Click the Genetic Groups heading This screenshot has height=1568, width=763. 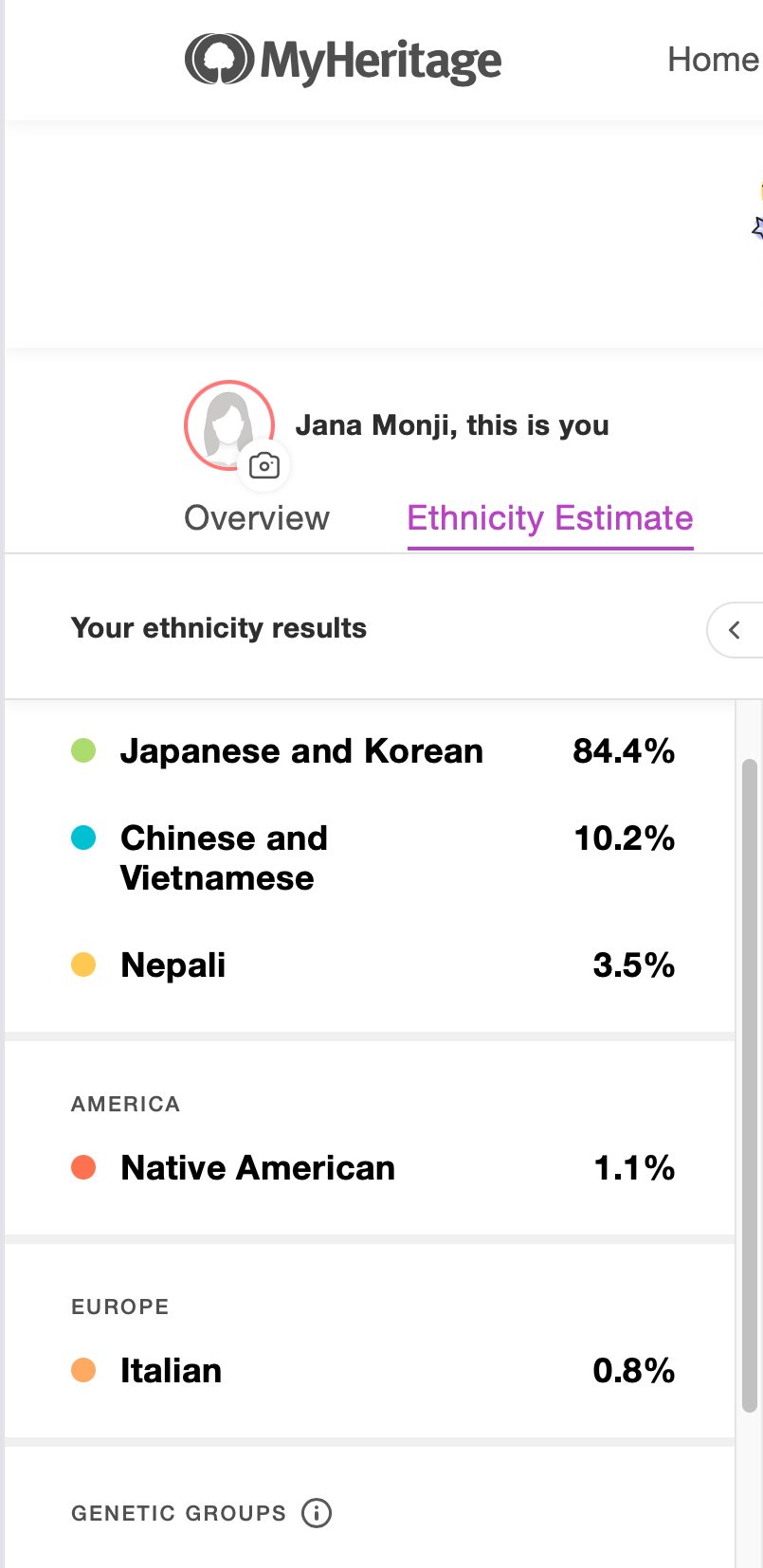178,1513
